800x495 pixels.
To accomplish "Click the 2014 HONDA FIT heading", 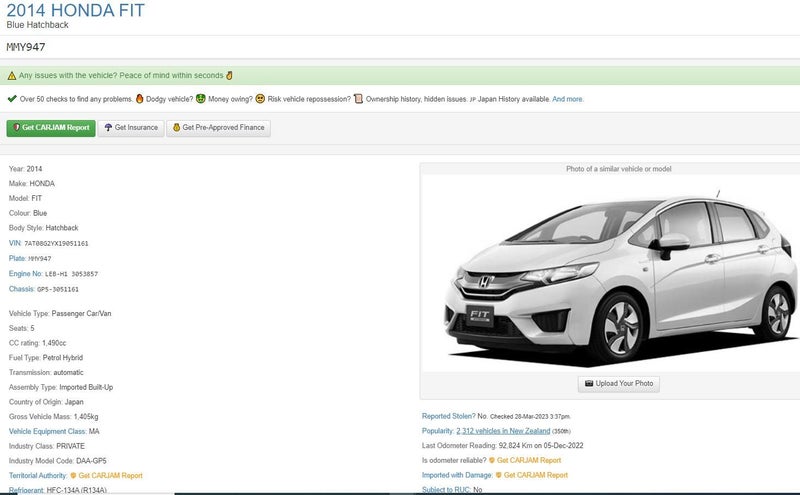I will (x=76, y=10).
